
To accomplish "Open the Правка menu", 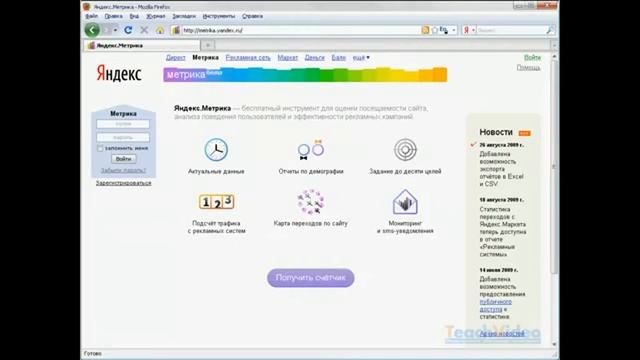I will (x=113, y=16).
